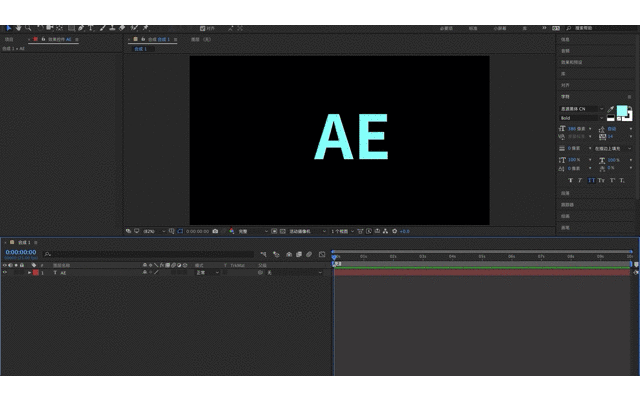The image size is (640, 400).
Task: Select the Puppet Pin tool
Action: coord(145,28)
